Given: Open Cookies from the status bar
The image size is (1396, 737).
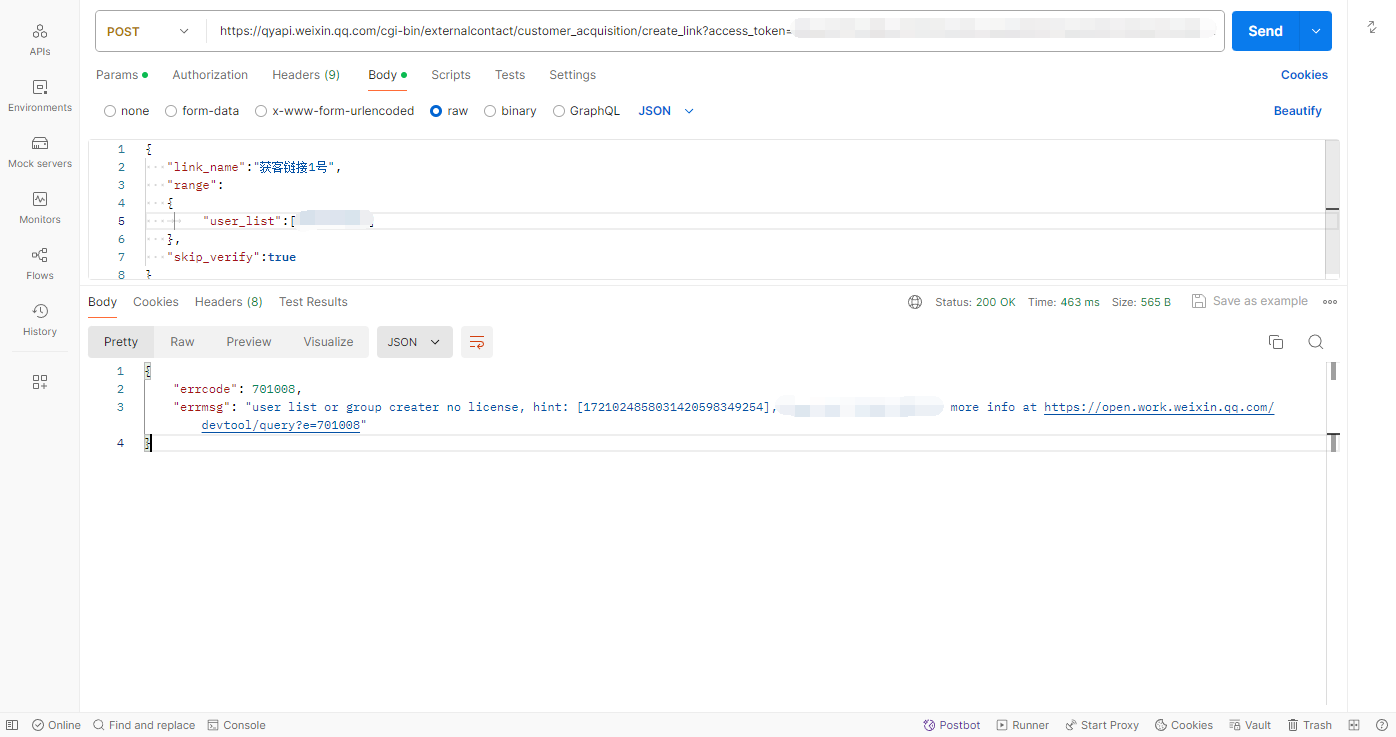Looking at the screenshot, I should pyautogui.click(x=1184, y=725).
